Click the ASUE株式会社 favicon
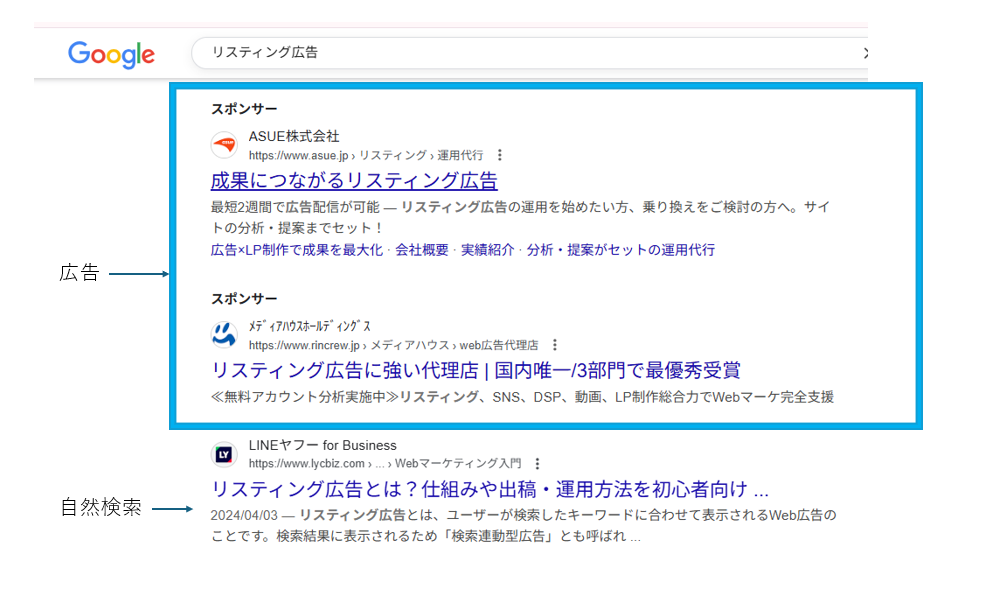 (x=224, y=145)
